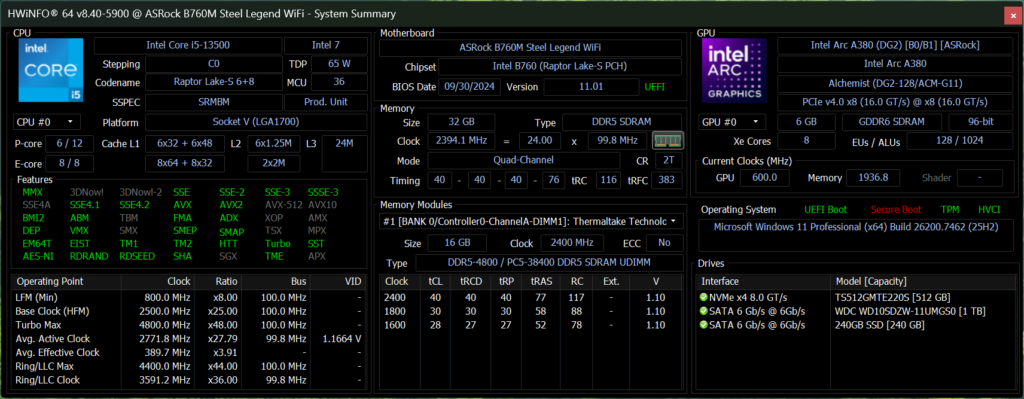Click the memory Size 32 GB field
The image size is (1024, 399).
tap(460, 122)
